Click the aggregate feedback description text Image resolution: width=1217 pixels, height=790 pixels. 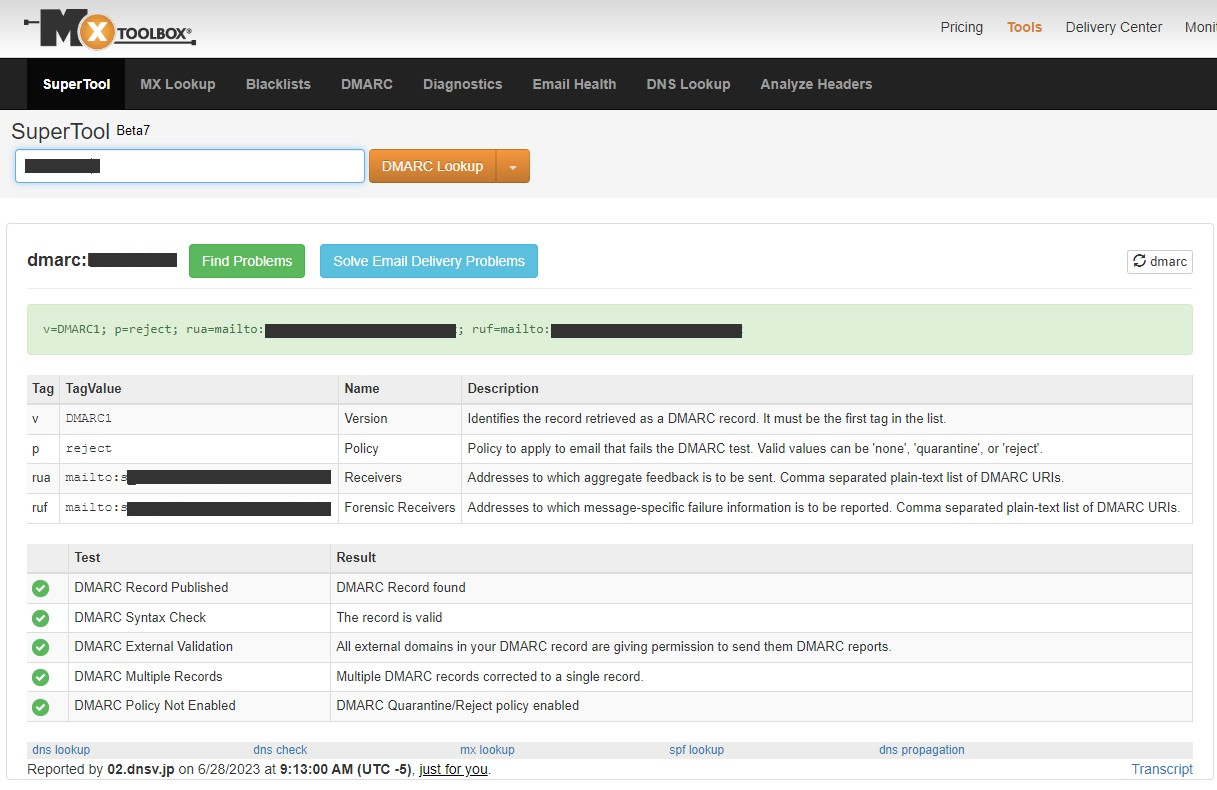765,478
